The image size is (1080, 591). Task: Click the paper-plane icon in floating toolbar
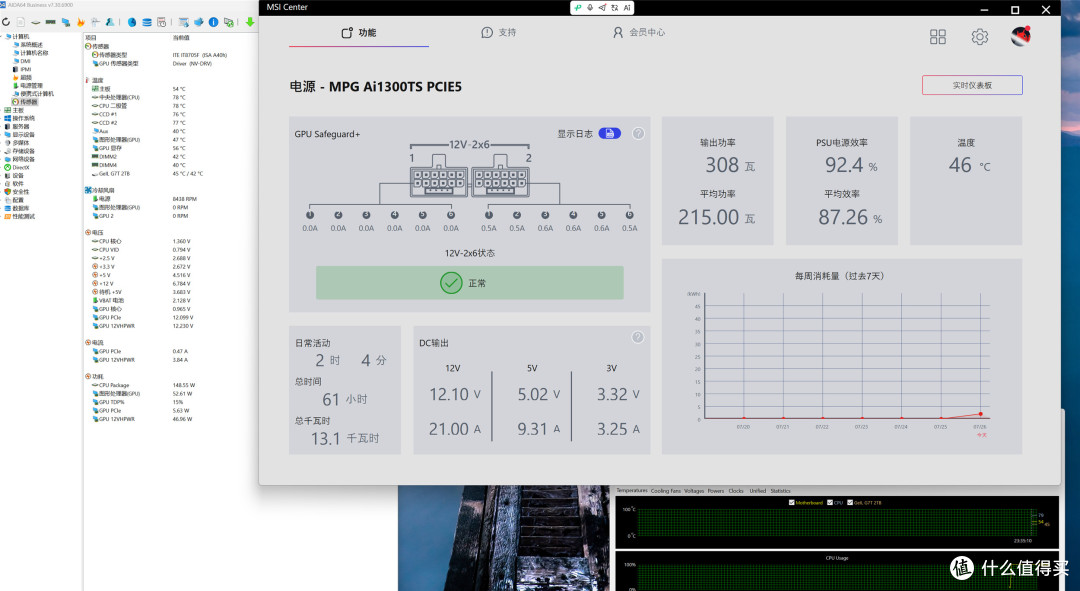[x=602, y=8]
